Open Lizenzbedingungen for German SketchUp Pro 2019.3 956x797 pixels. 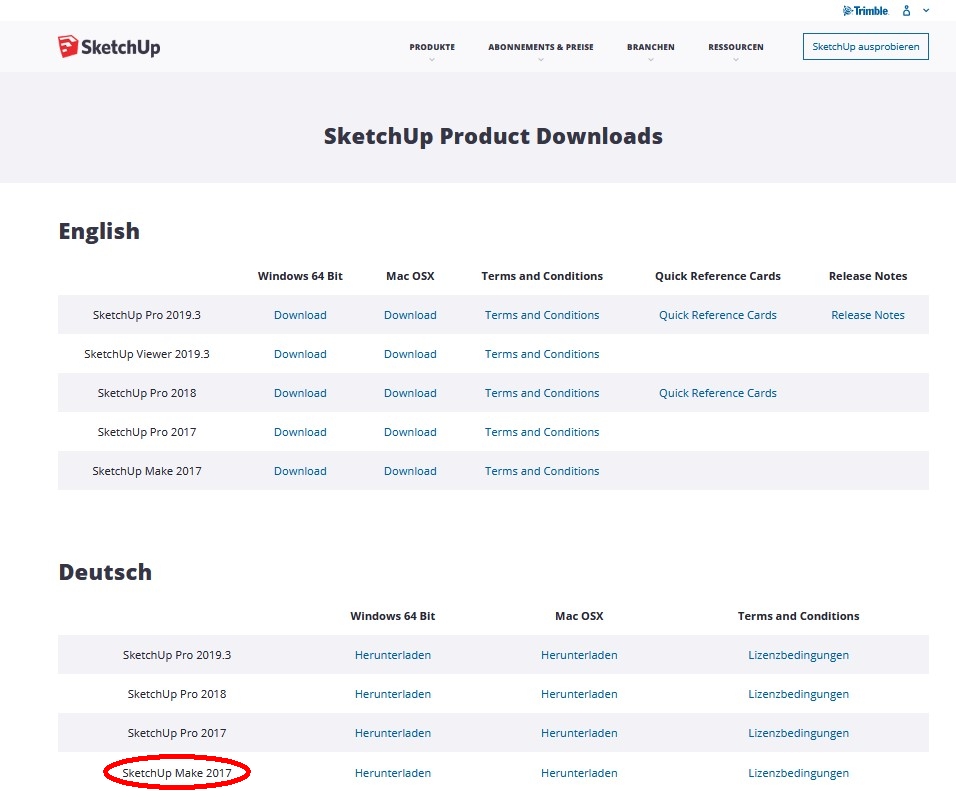[x=798, y=655]
